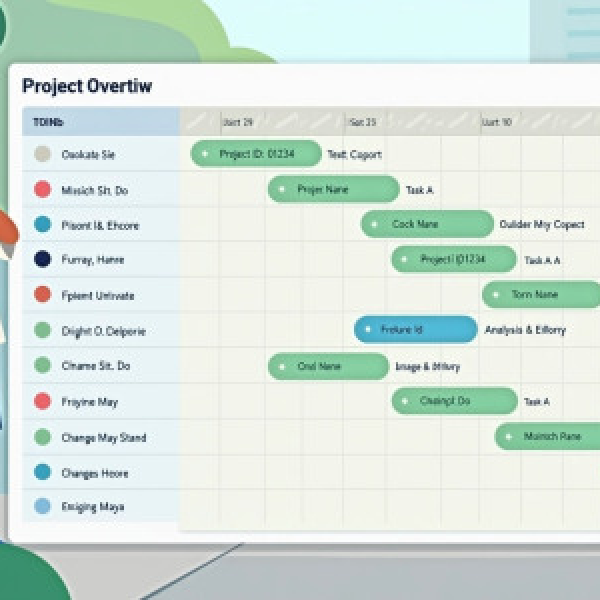Select the Project ID: 01234 task bar
Image resolution: width=600 pixels, height=600 pixels.
256,154
